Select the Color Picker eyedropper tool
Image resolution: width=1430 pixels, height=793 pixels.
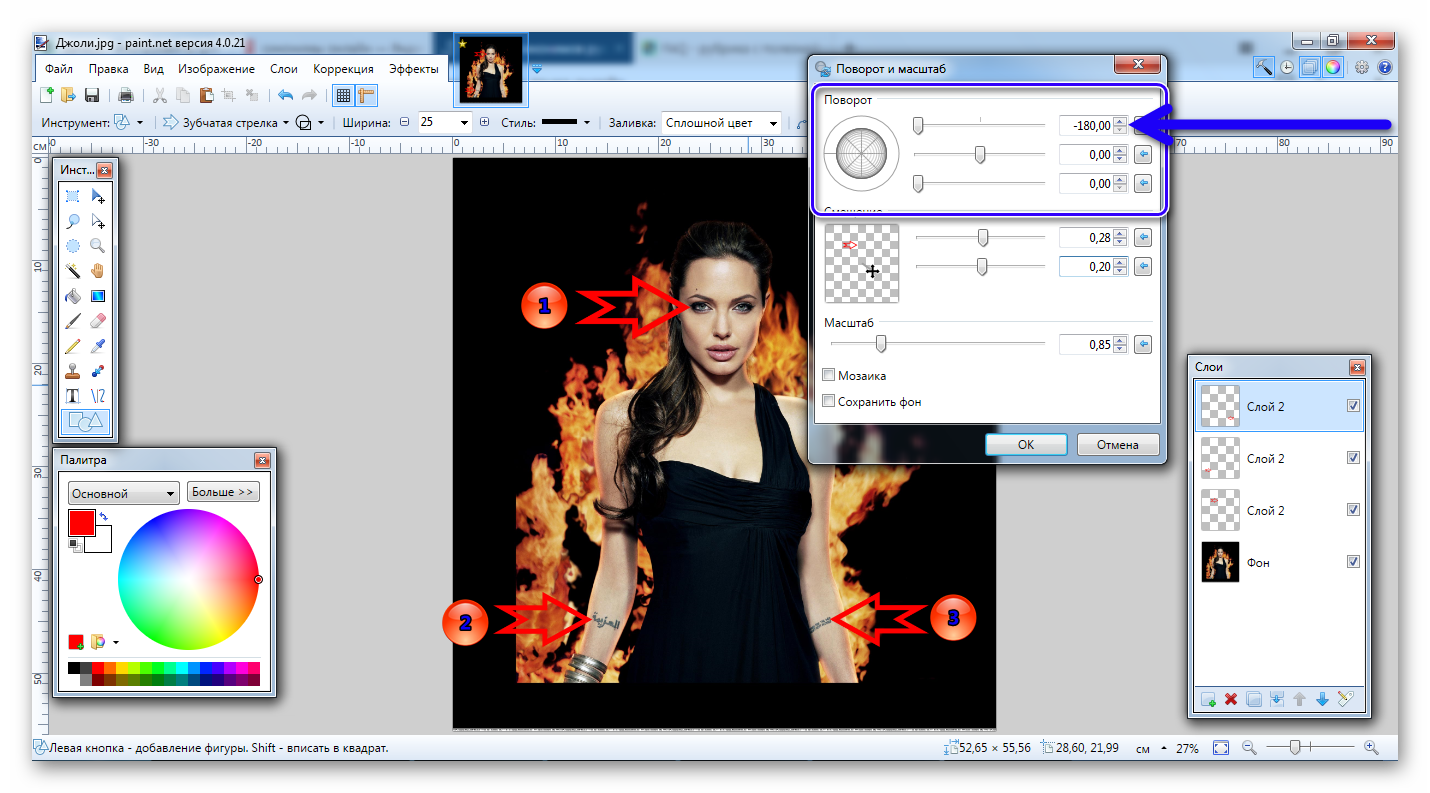(x=97, y=346)
